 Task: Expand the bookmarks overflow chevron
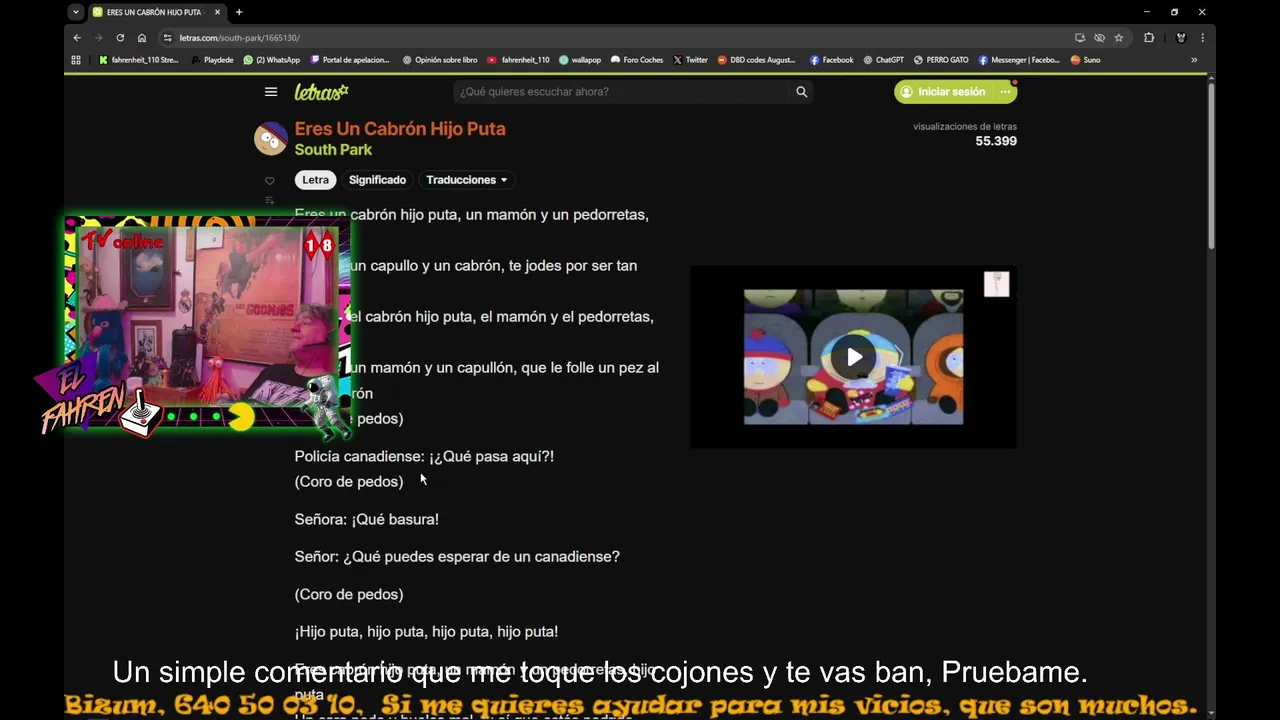(1193, 60)
